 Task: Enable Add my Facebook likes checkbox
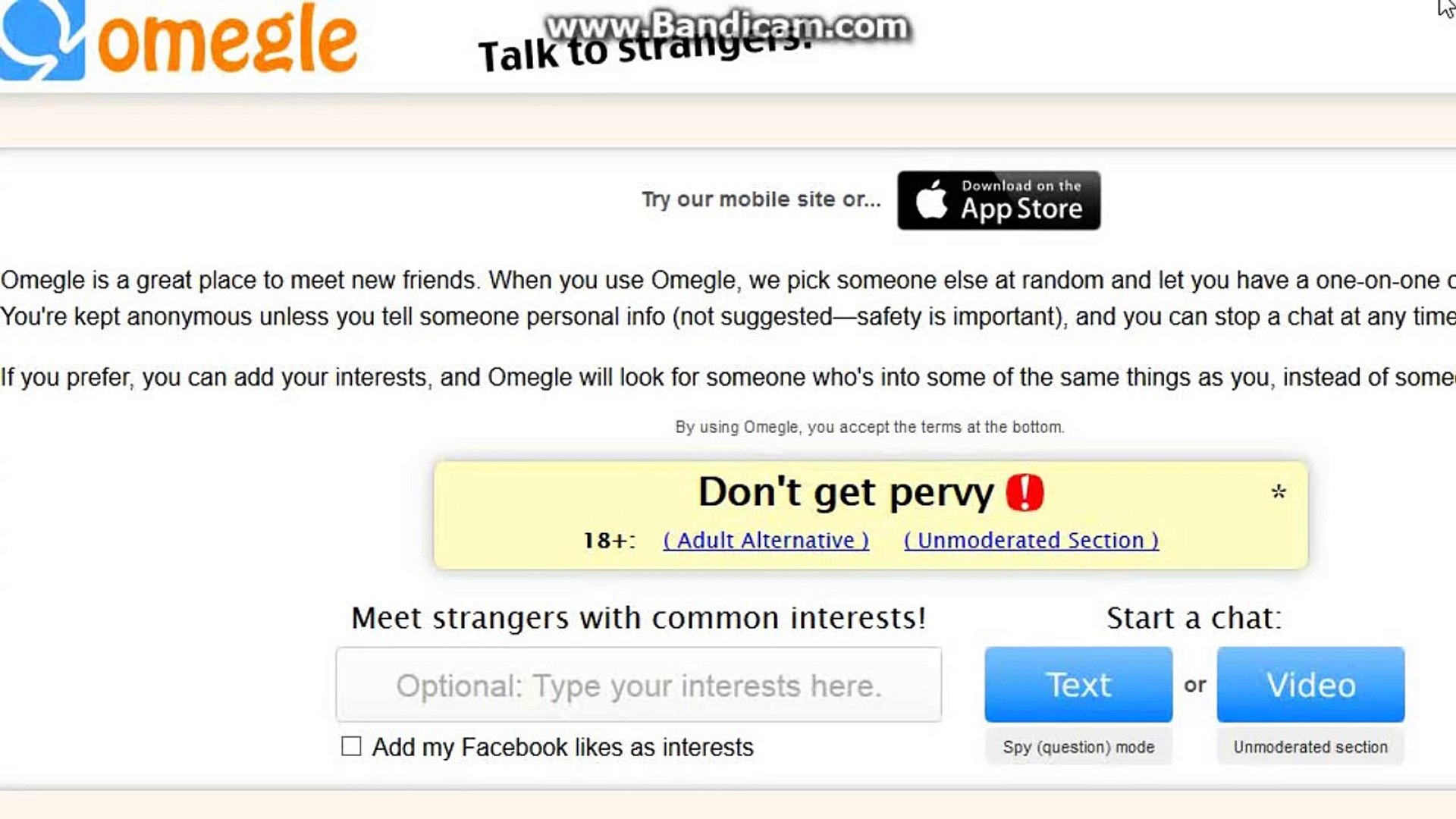pyautogui.click(x=351, y=746)
